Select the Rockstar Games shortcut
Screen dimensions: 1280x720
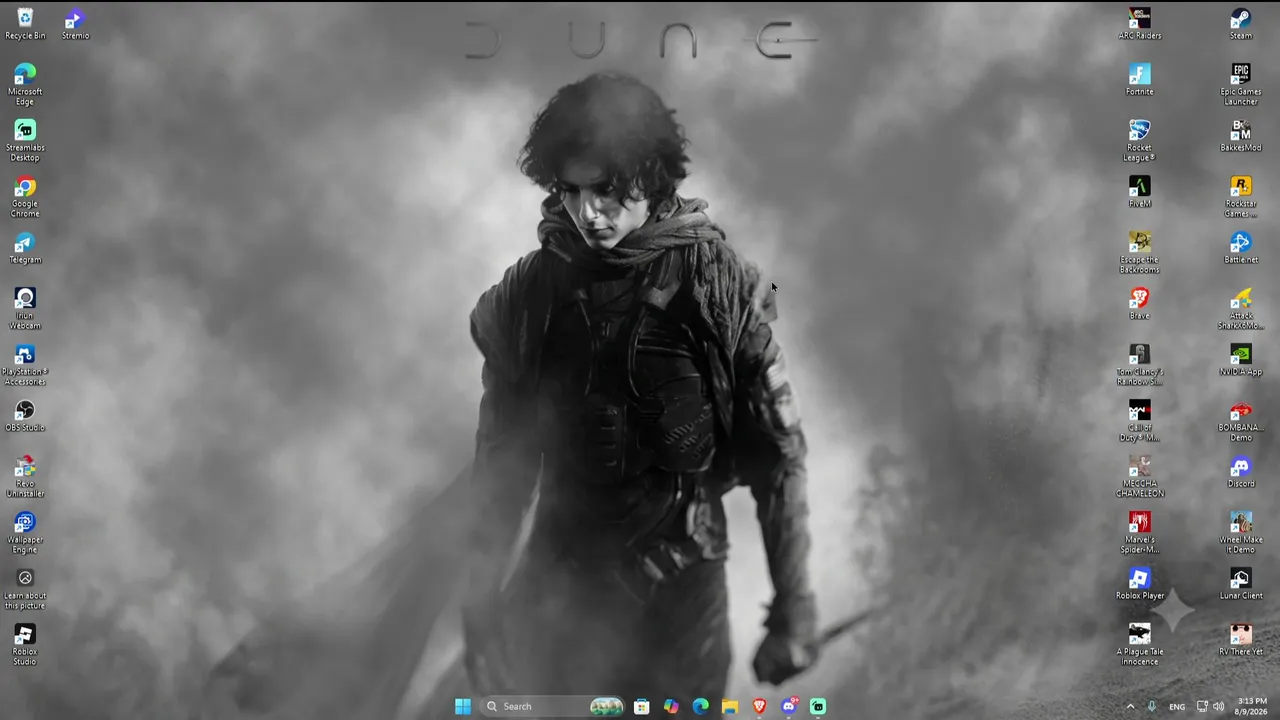click(1241, 197)
